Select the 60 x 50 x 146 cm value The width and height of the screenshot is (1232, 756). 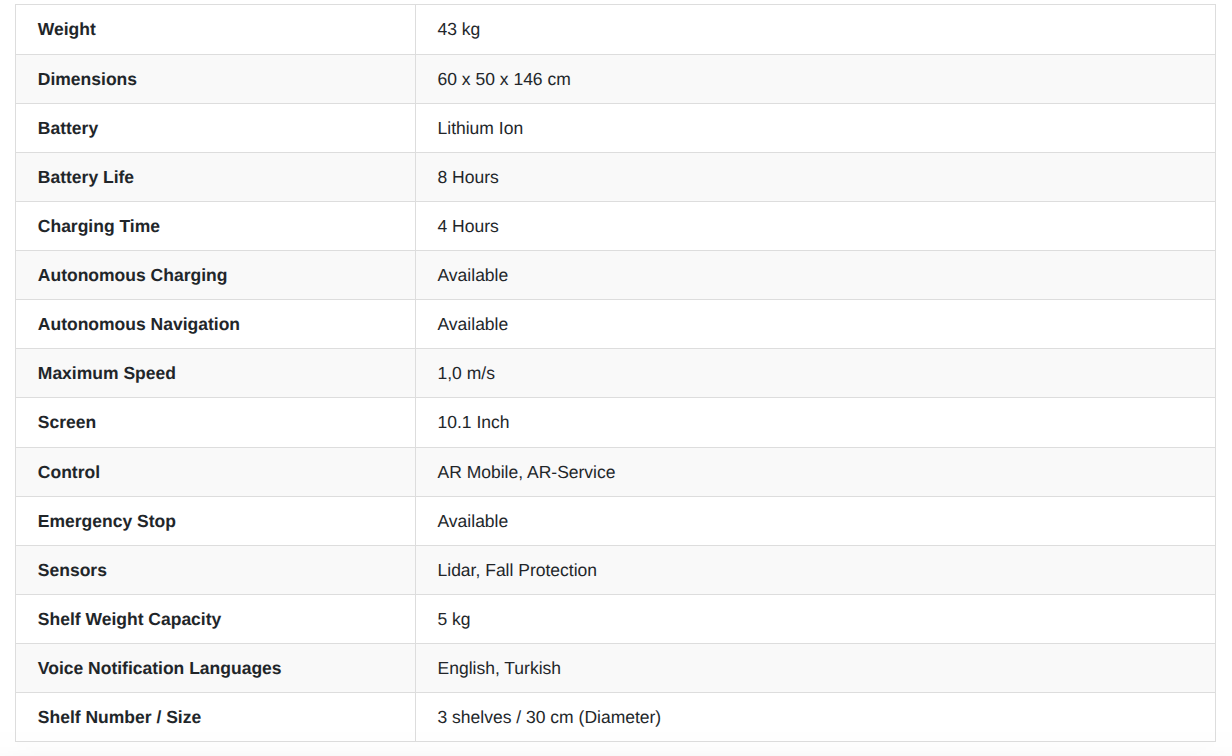(504, 79)
